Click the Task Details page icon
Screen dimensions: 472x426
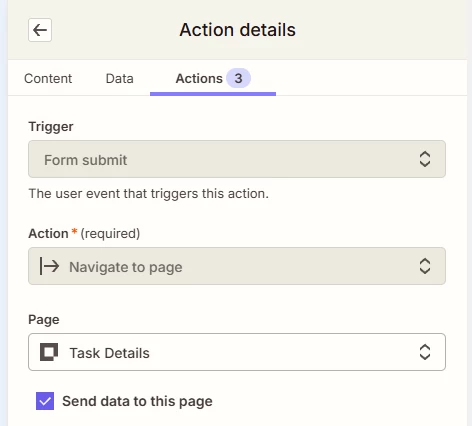coord(49,352)
